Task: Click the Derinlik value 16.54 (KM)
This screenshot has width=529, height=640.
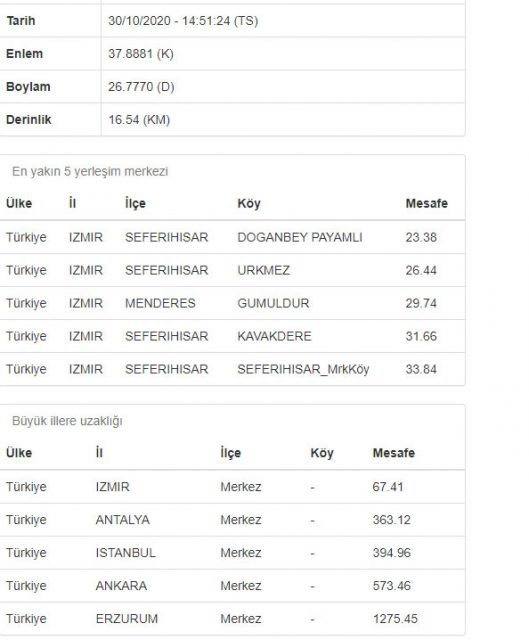Action: [139, 120]
